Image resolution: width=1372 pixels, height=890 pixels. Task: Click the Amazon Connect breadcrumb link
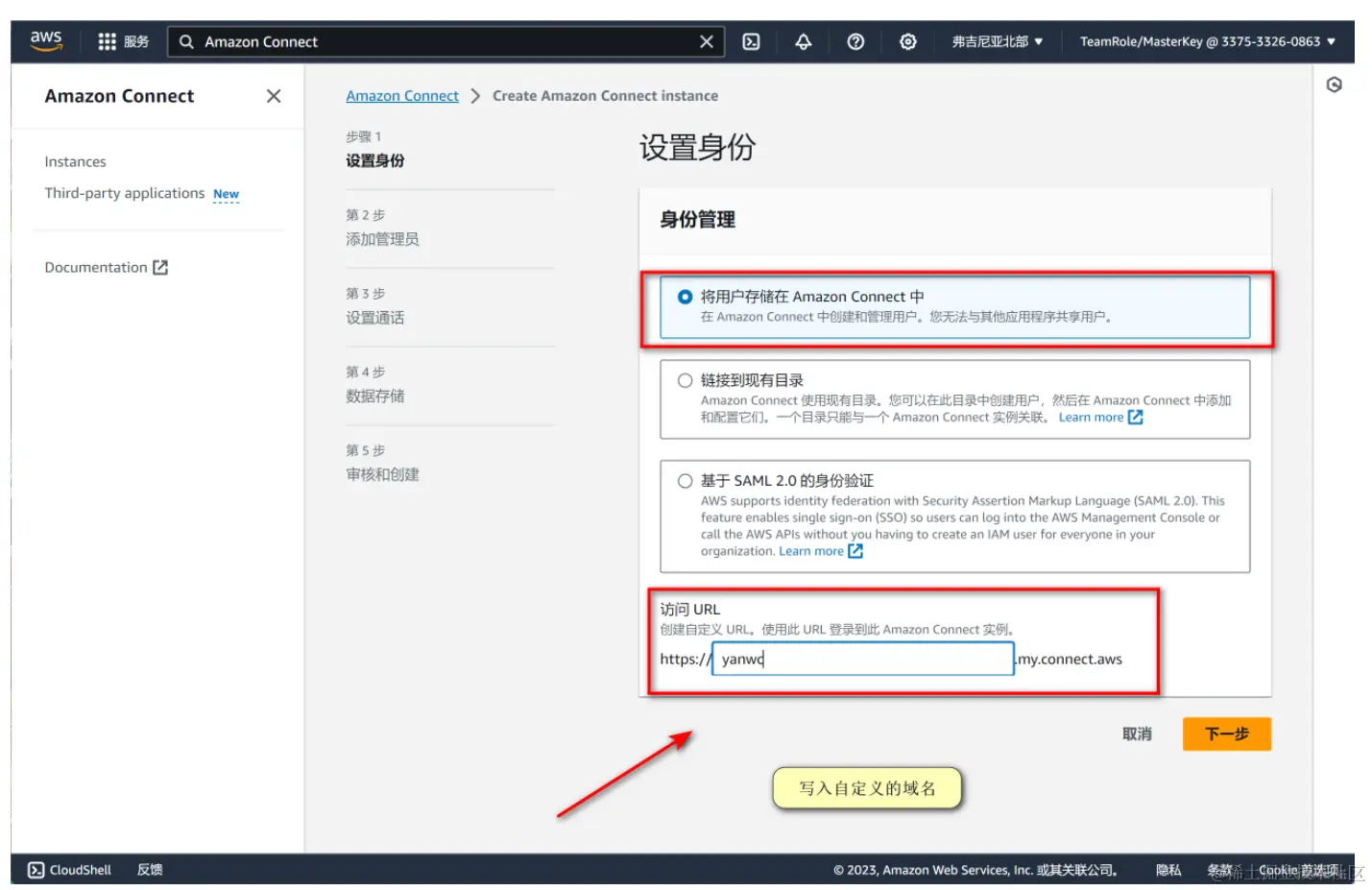click(402, 96)
